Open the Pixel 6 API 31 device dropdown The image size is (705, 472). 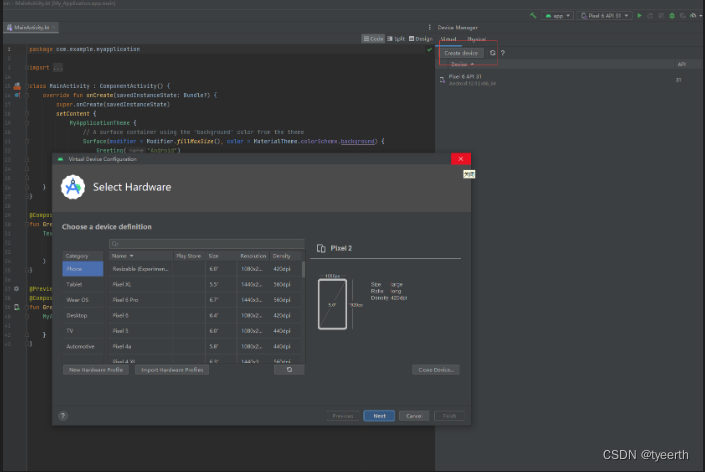click(605, 16)
